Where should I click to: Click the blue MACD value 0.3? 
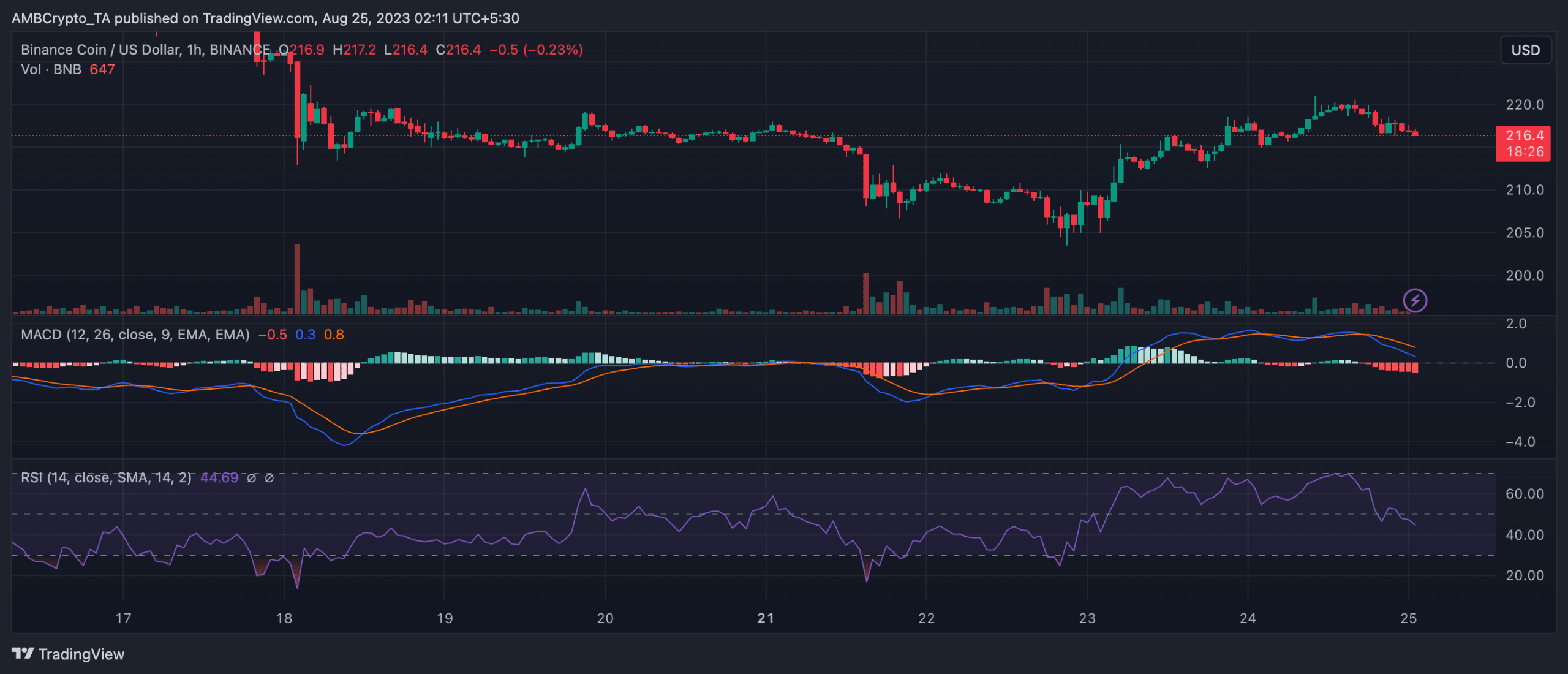(306, 335)
